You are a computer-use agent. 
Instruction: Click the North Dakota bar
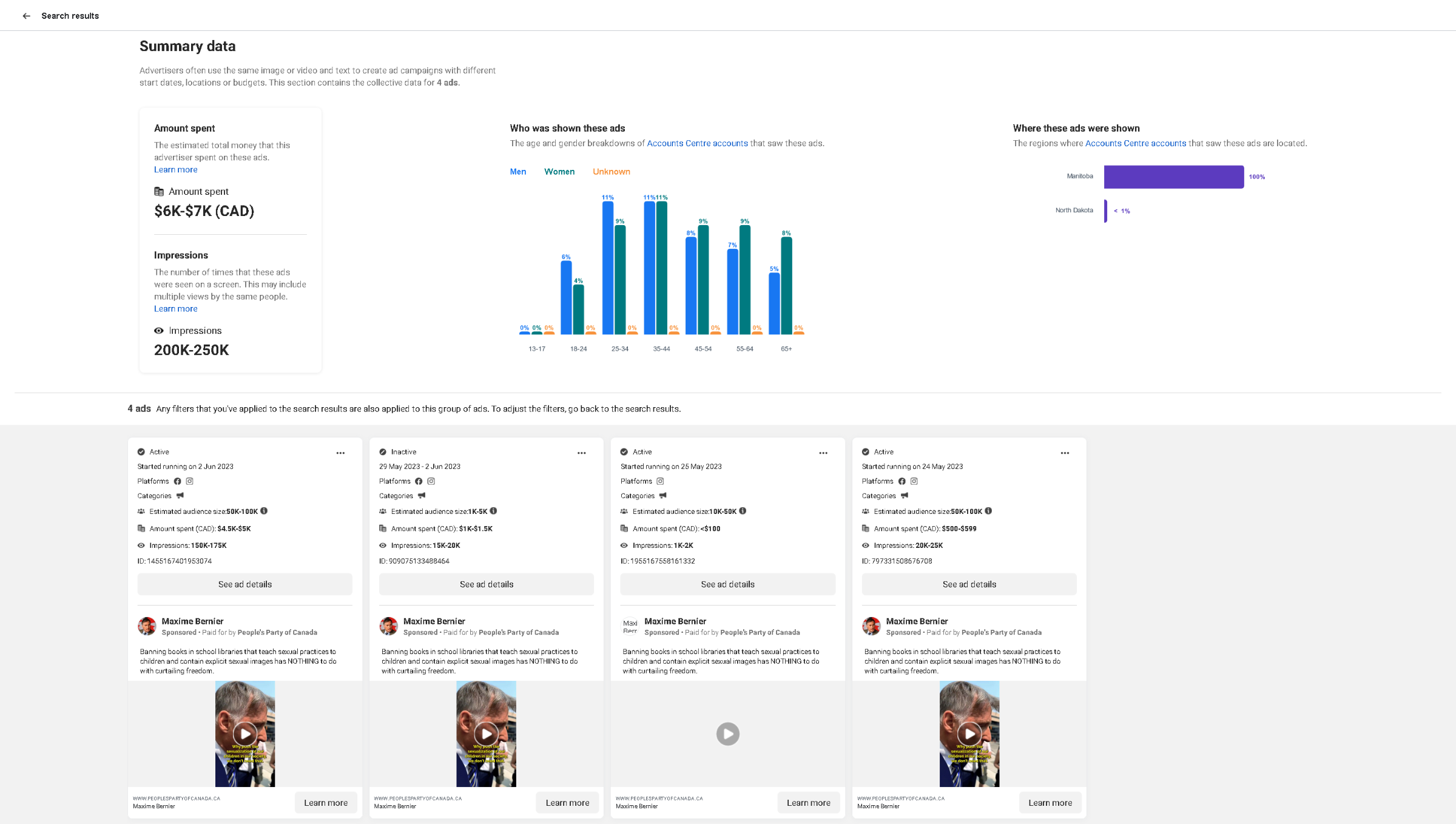click(x=1105, y=211)
